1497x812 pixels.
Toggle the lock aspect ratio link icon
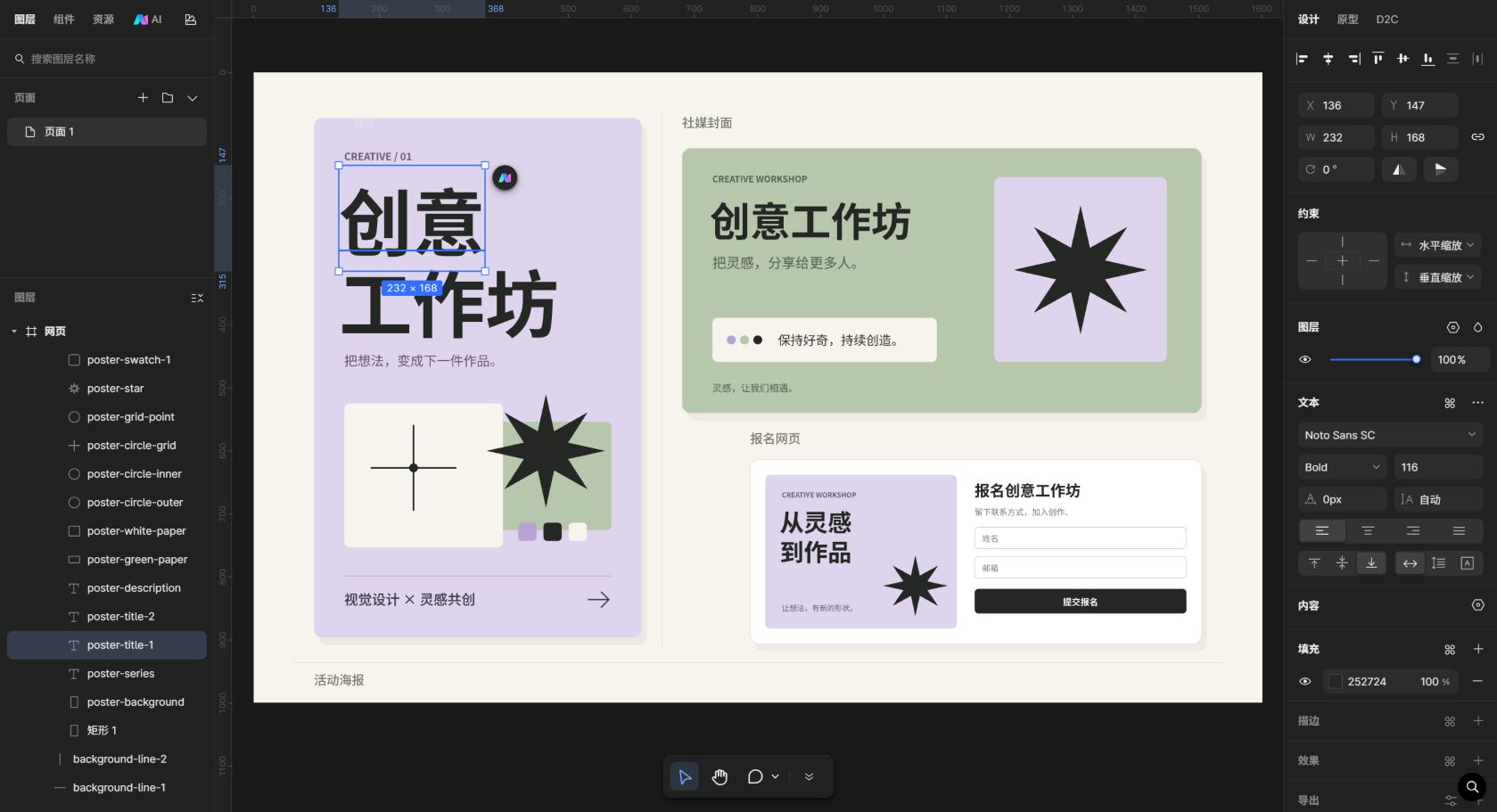pos(1477,137)
